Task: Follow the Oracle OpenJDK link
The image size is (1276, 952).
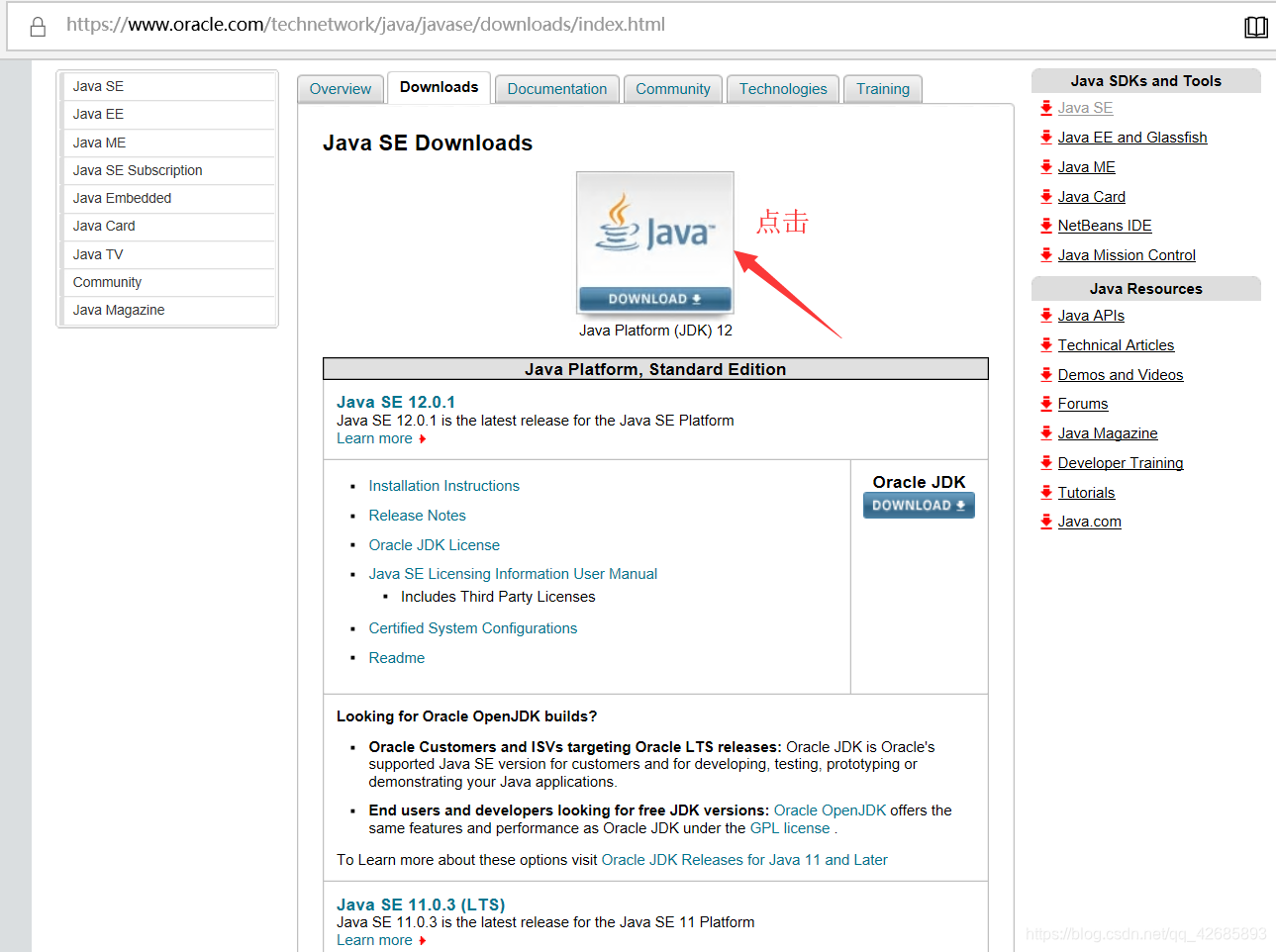Action: tap(830, 810)
